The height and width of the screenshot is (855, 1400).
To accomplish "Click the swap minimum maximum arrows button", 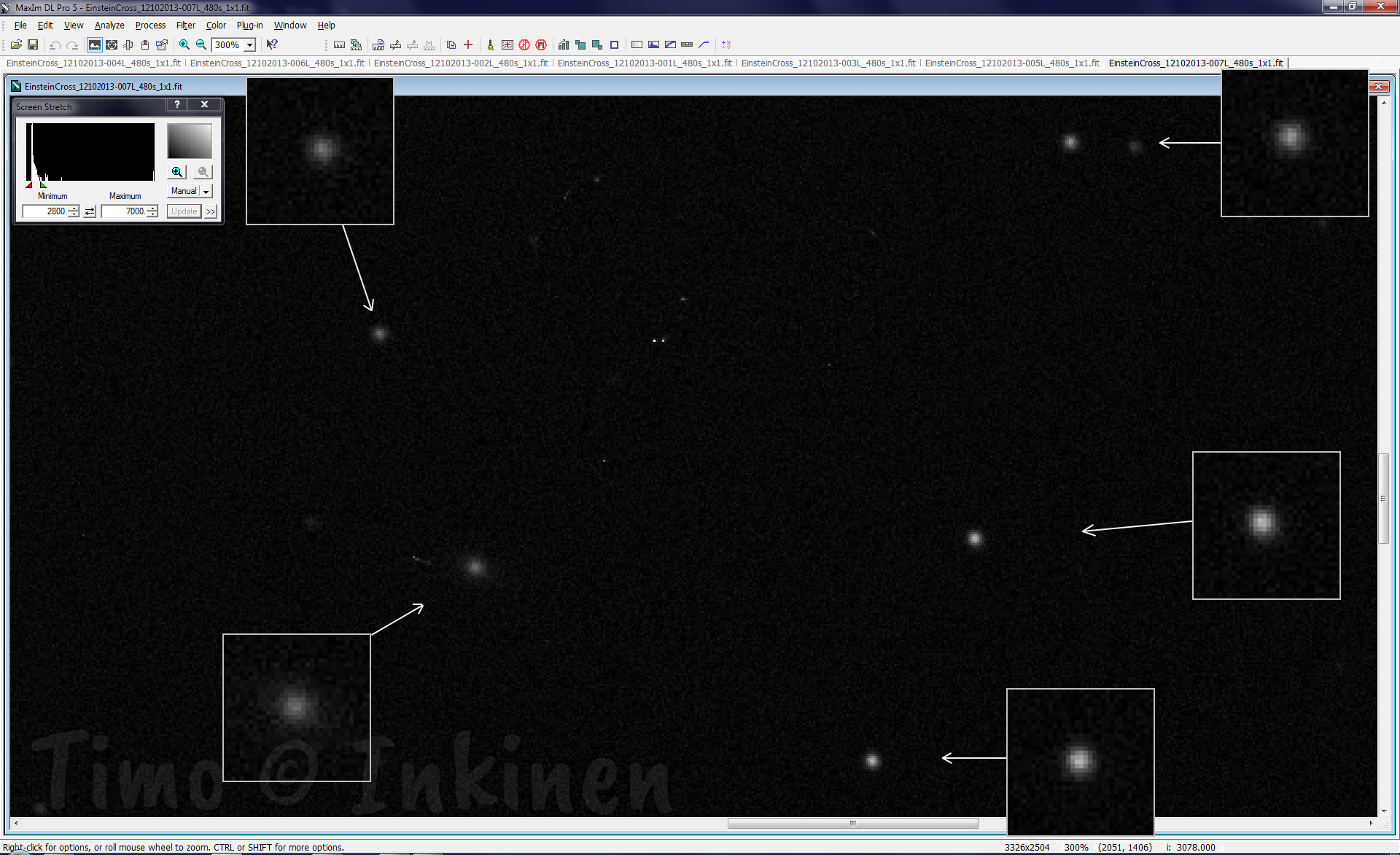I will pos(90,211).
